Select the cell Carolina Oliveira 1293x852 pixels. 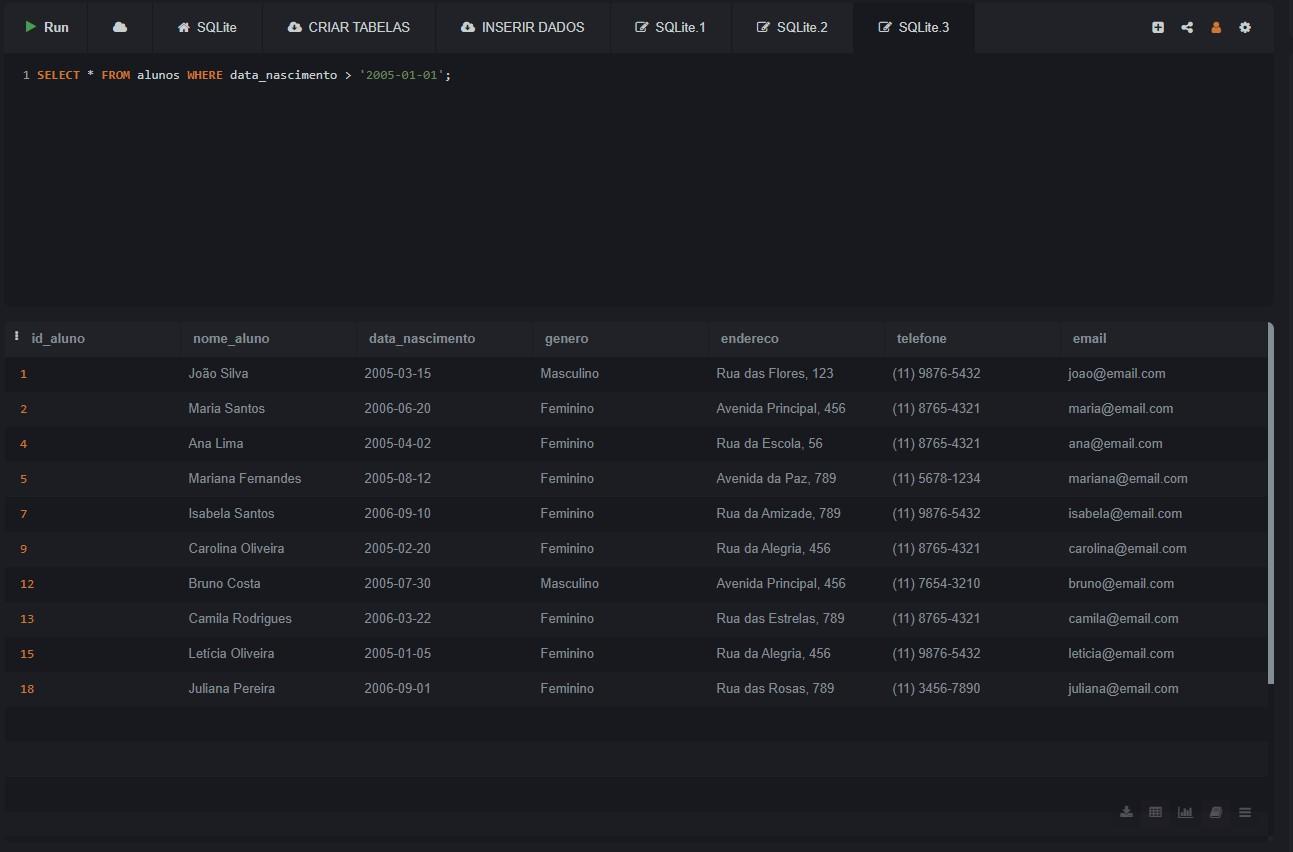pyautogui.click(x=236, y=548)
